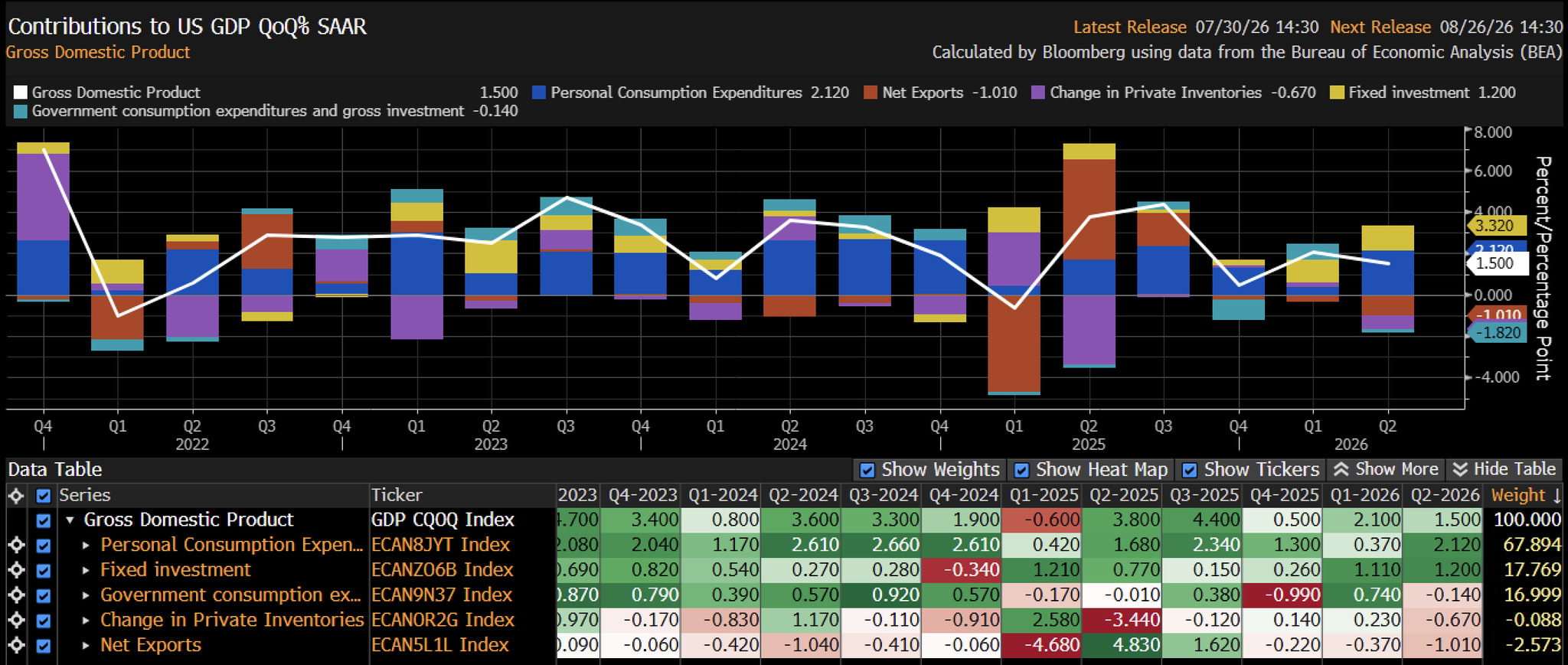1568x665 pixels.
Task: Click the purple Change in Private Inventories swatch
Action: [x=1038, y=93]
